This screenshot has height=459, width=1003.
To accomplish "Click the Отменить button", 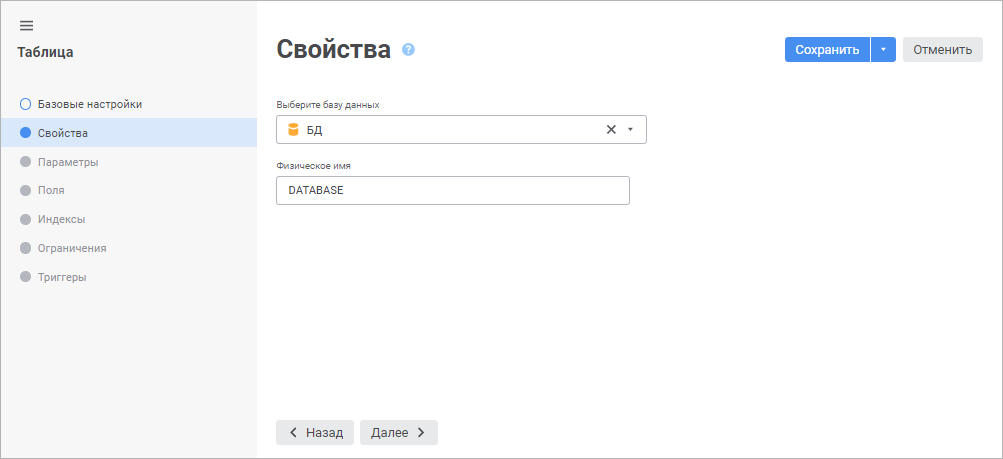I will tap(942, 50).
